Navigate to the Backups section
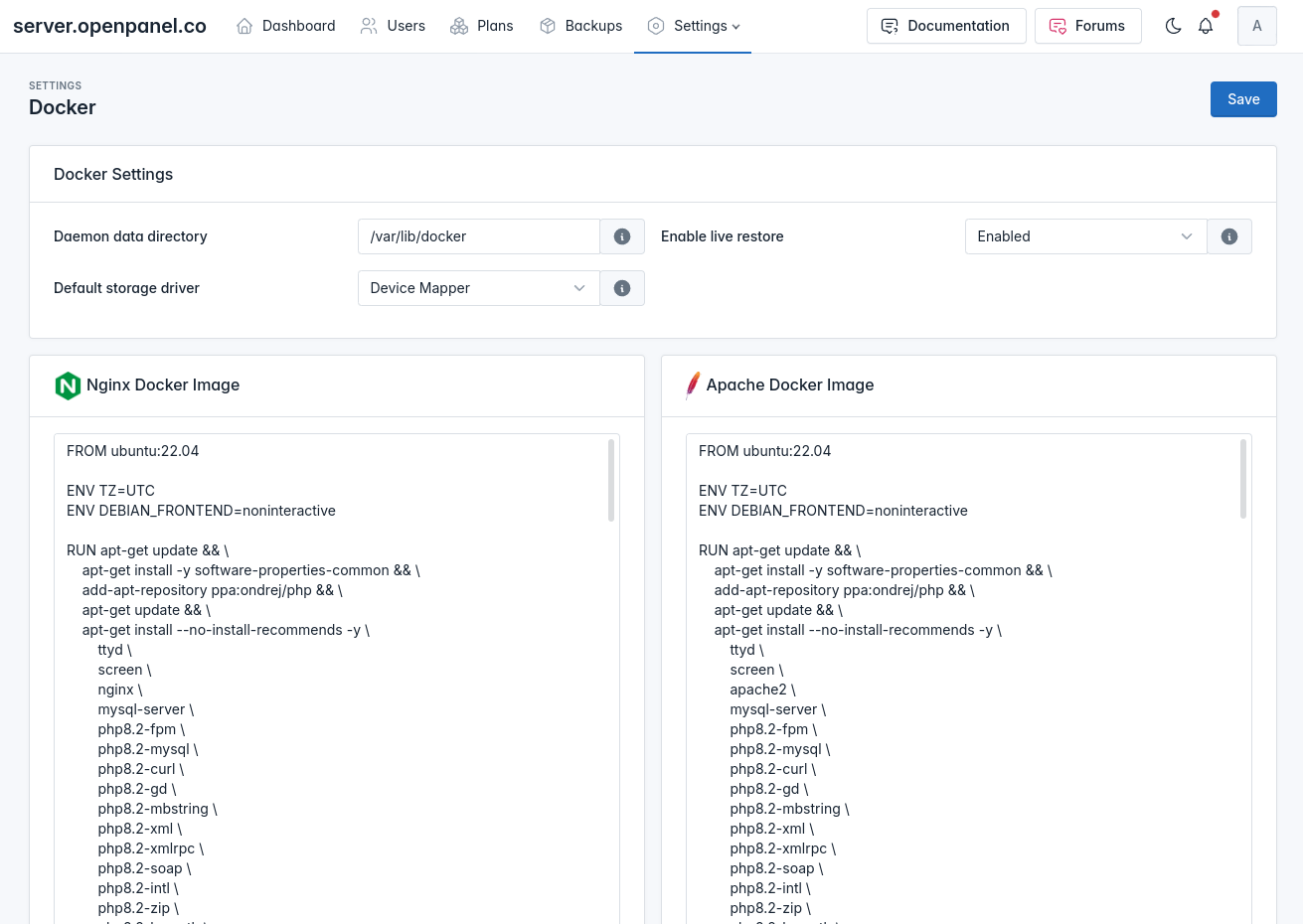 point(580,26)
